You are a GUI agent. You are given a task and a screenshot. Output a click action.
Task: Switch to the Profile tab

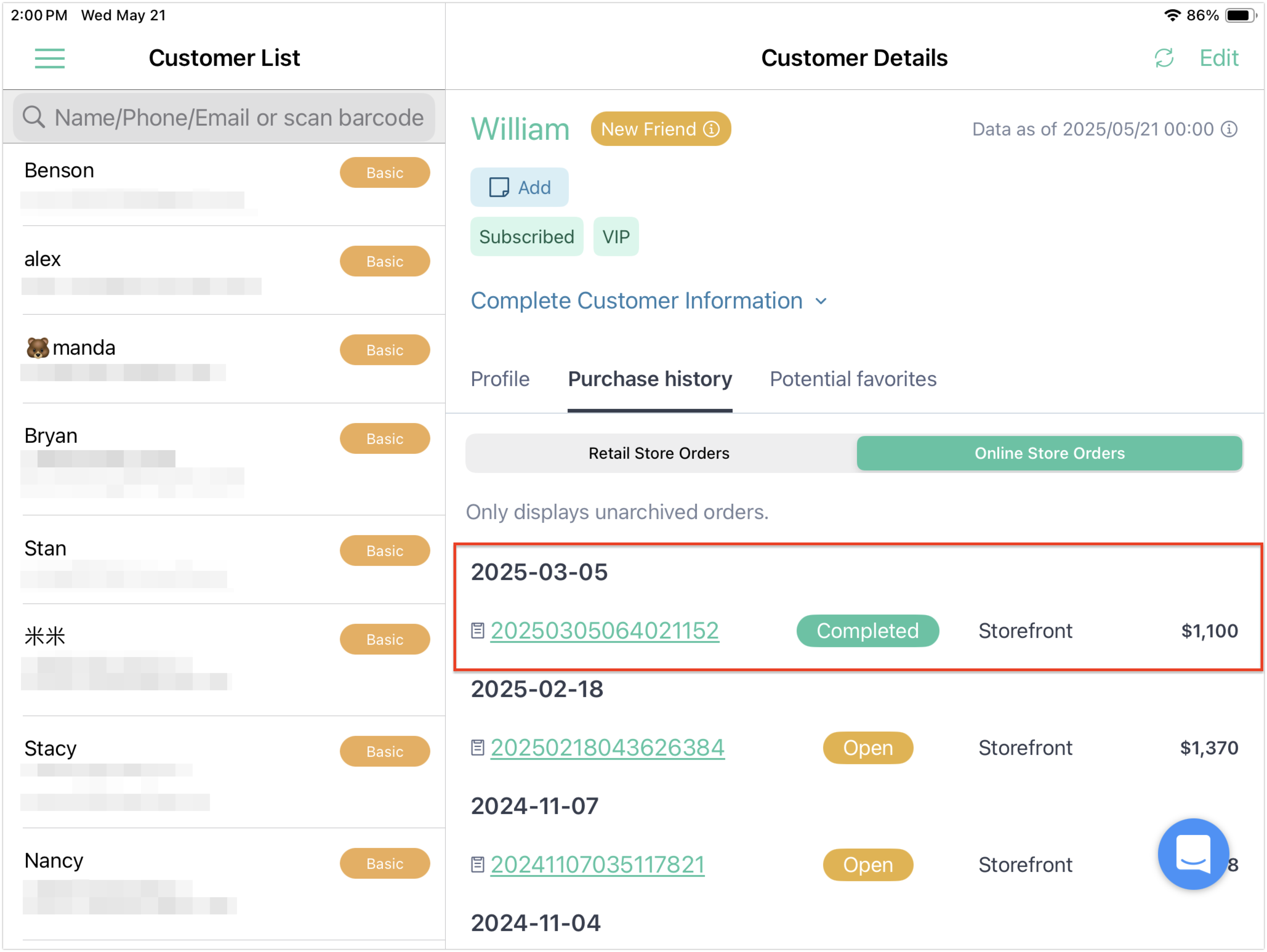tap(500, 379)
